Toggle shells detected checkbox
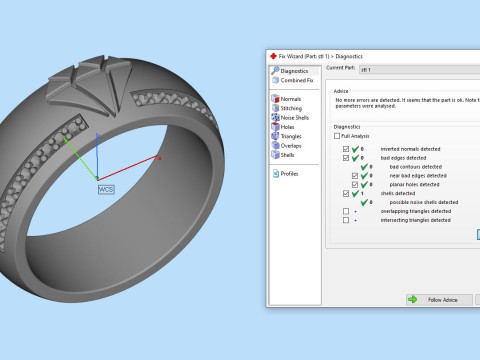 [346, 193]
